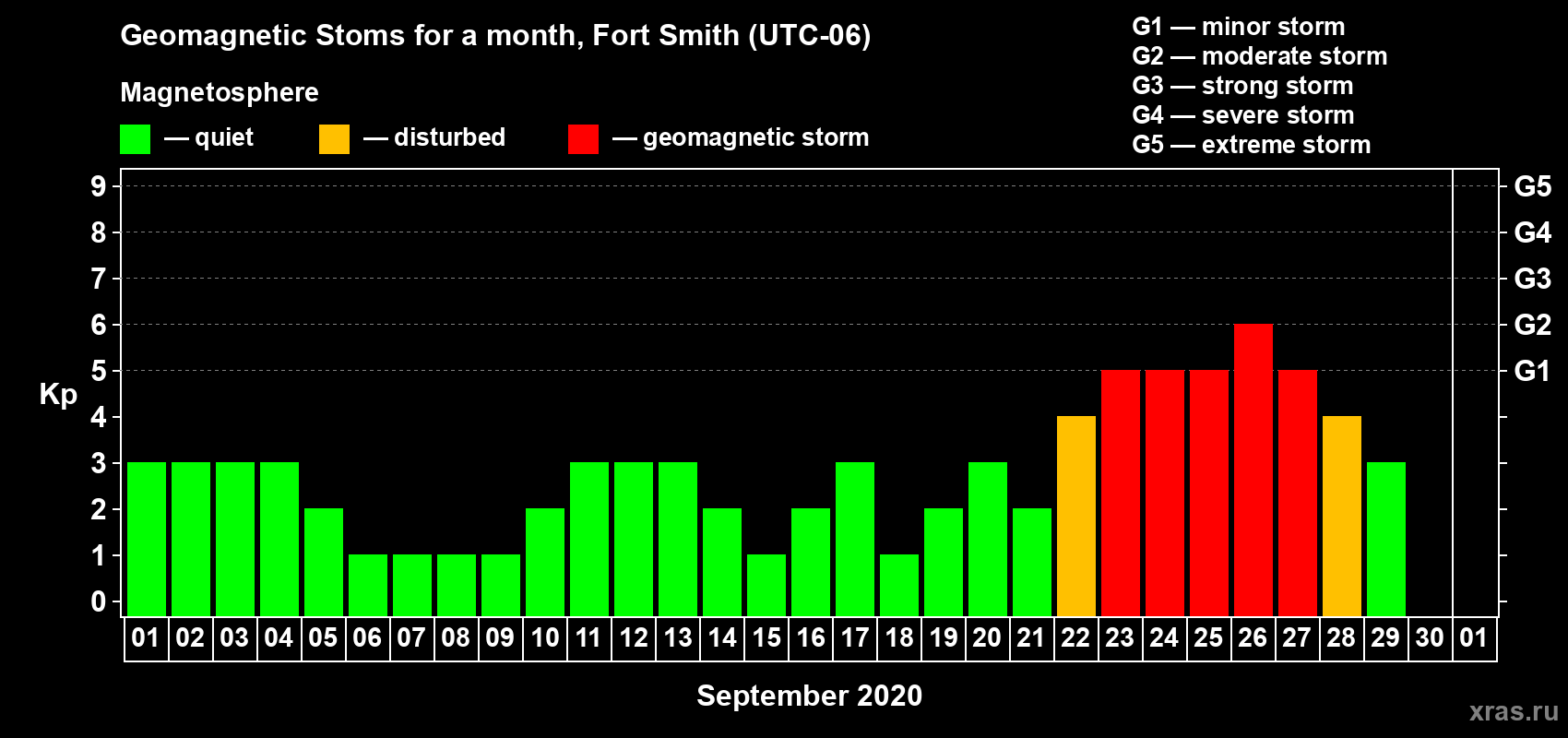This screenshot has height=738, width=1568.
Task: Click the date label '26' on the x-axis
Action: pyautogui.click(x=1253, y=637)
